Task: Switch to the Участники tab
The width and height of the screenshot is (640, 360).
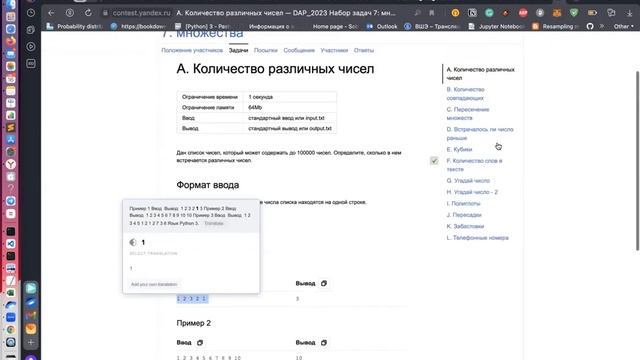Action: tap(334, 50)
